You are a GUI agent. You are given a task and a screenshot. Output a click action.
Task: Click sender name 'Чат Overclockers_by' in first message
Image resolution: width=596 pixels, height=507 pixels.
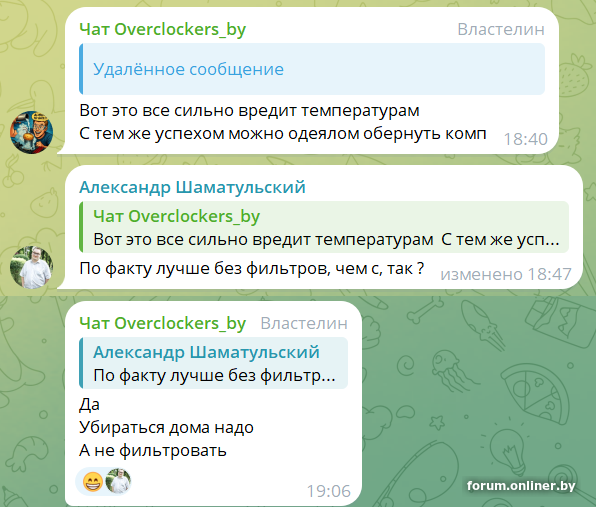[x=163, y=30]
